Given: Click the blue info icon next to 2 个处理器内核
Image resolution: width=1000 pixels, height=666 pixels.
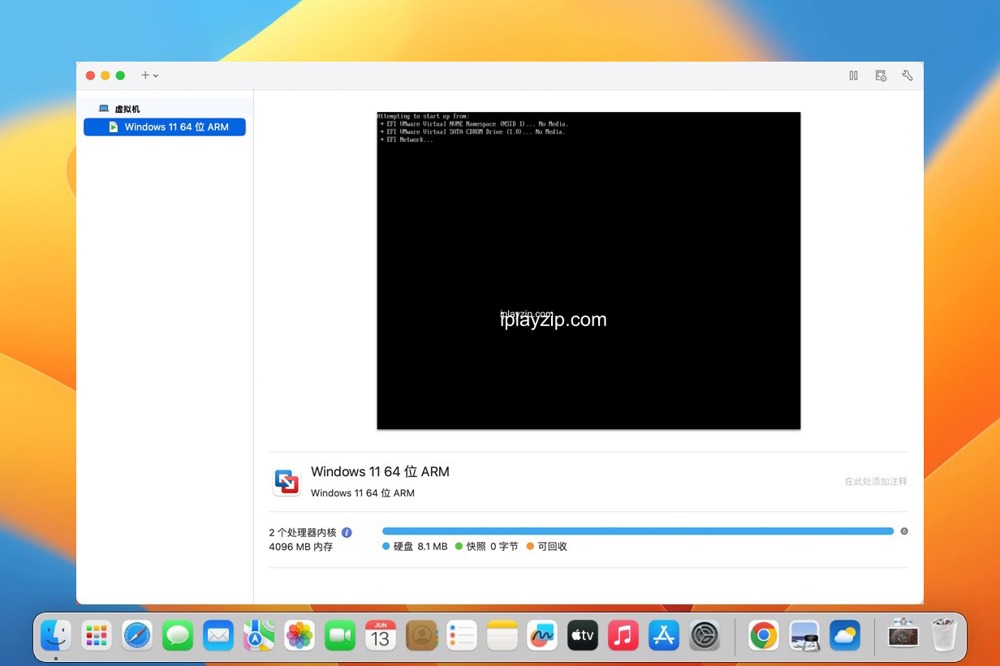Looking at the screenshot, I should click(x=347, y=532).
